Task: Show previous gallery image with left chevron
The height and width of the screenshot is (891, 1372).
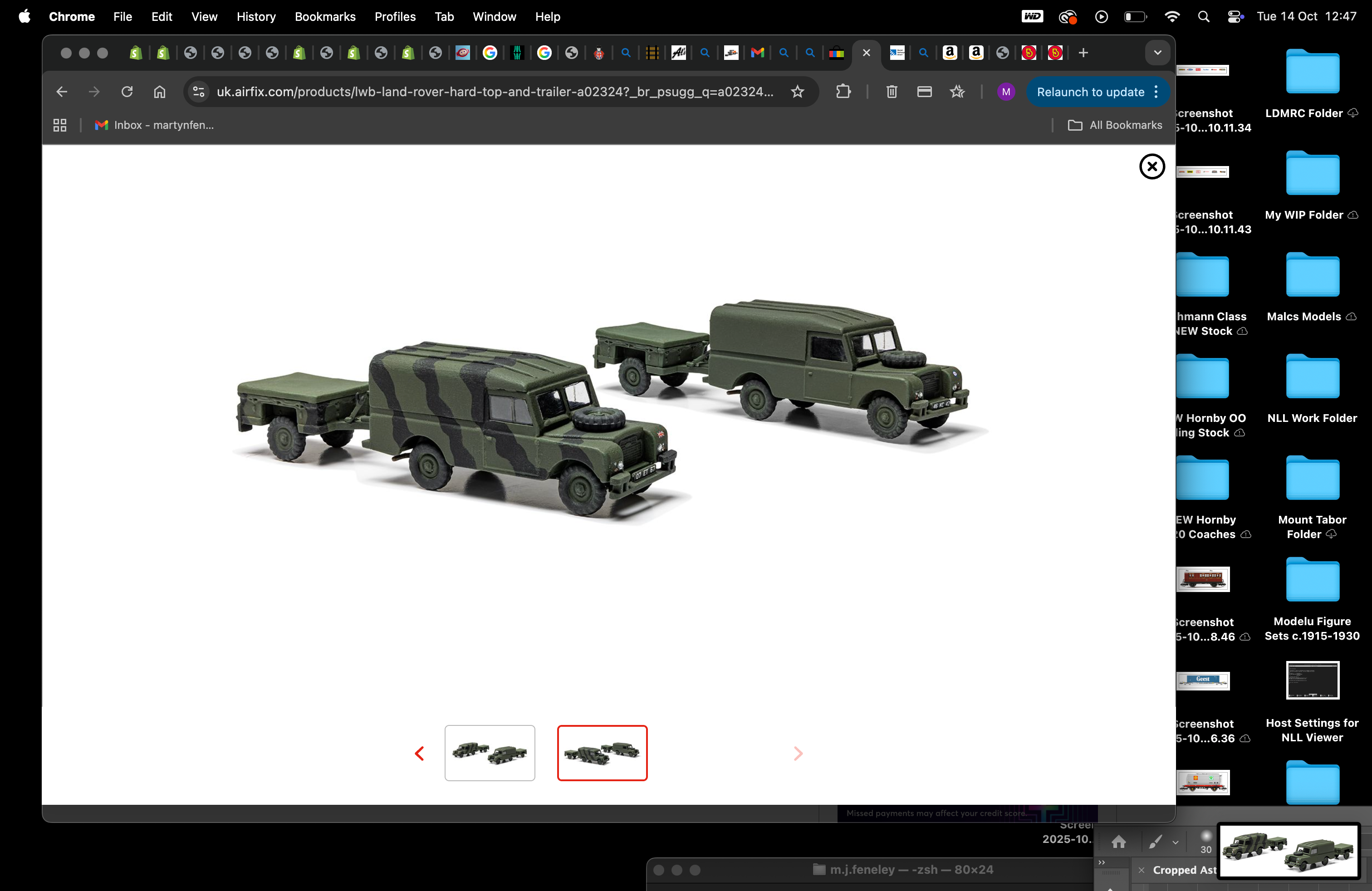Action: coord(420,753)
